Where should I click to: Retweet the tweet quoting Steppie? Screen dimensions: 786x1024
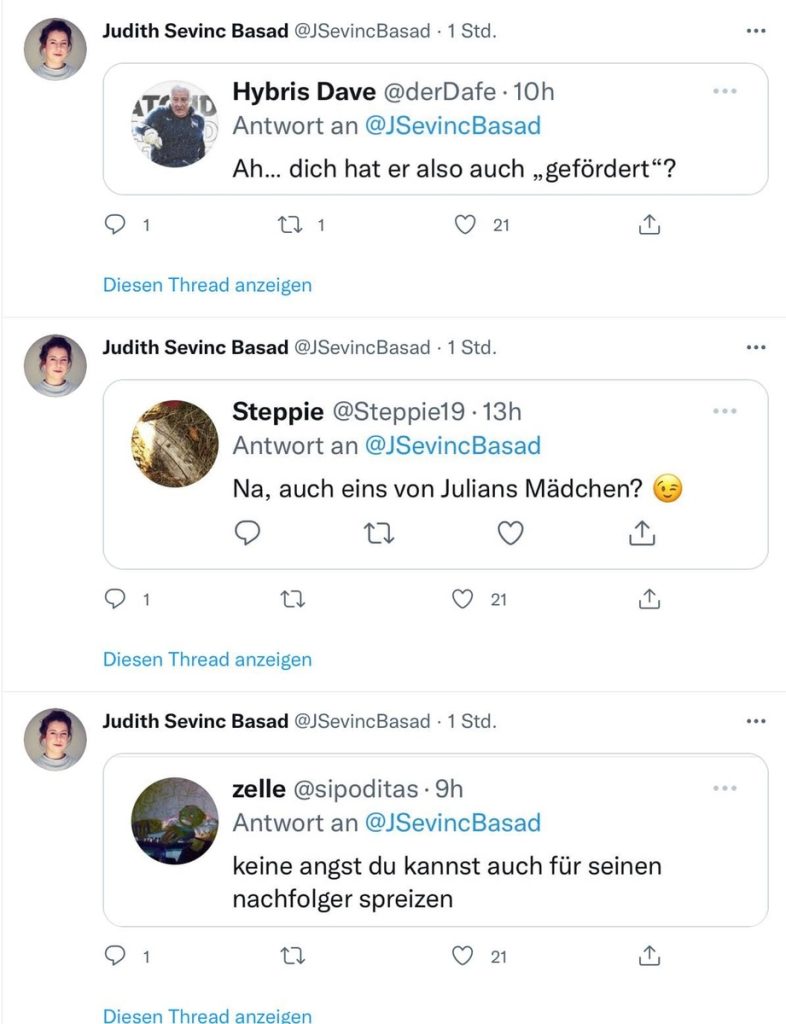click(x=292, y=599)
